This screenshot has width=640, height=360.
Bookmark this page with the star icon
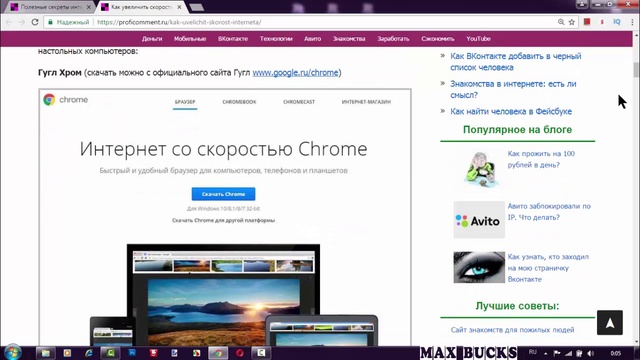572,22
